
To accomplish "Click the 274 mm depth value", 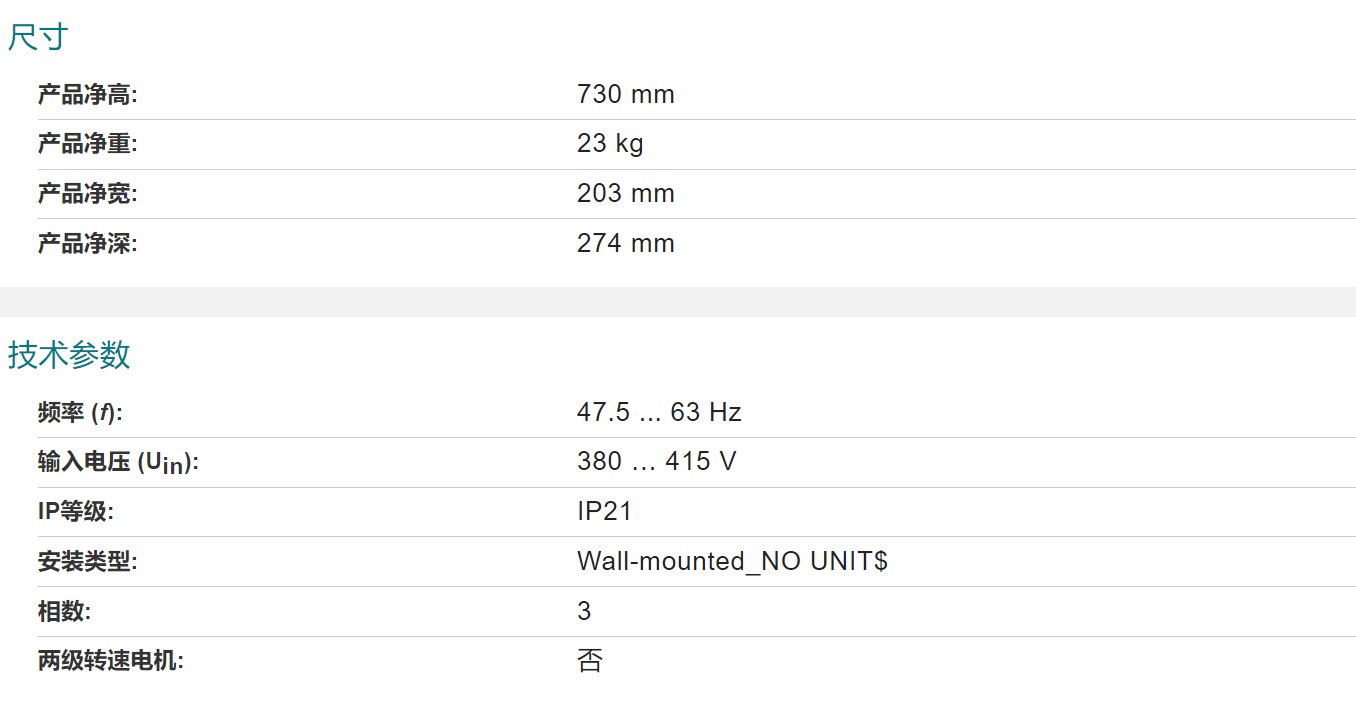I will [626, 243].
